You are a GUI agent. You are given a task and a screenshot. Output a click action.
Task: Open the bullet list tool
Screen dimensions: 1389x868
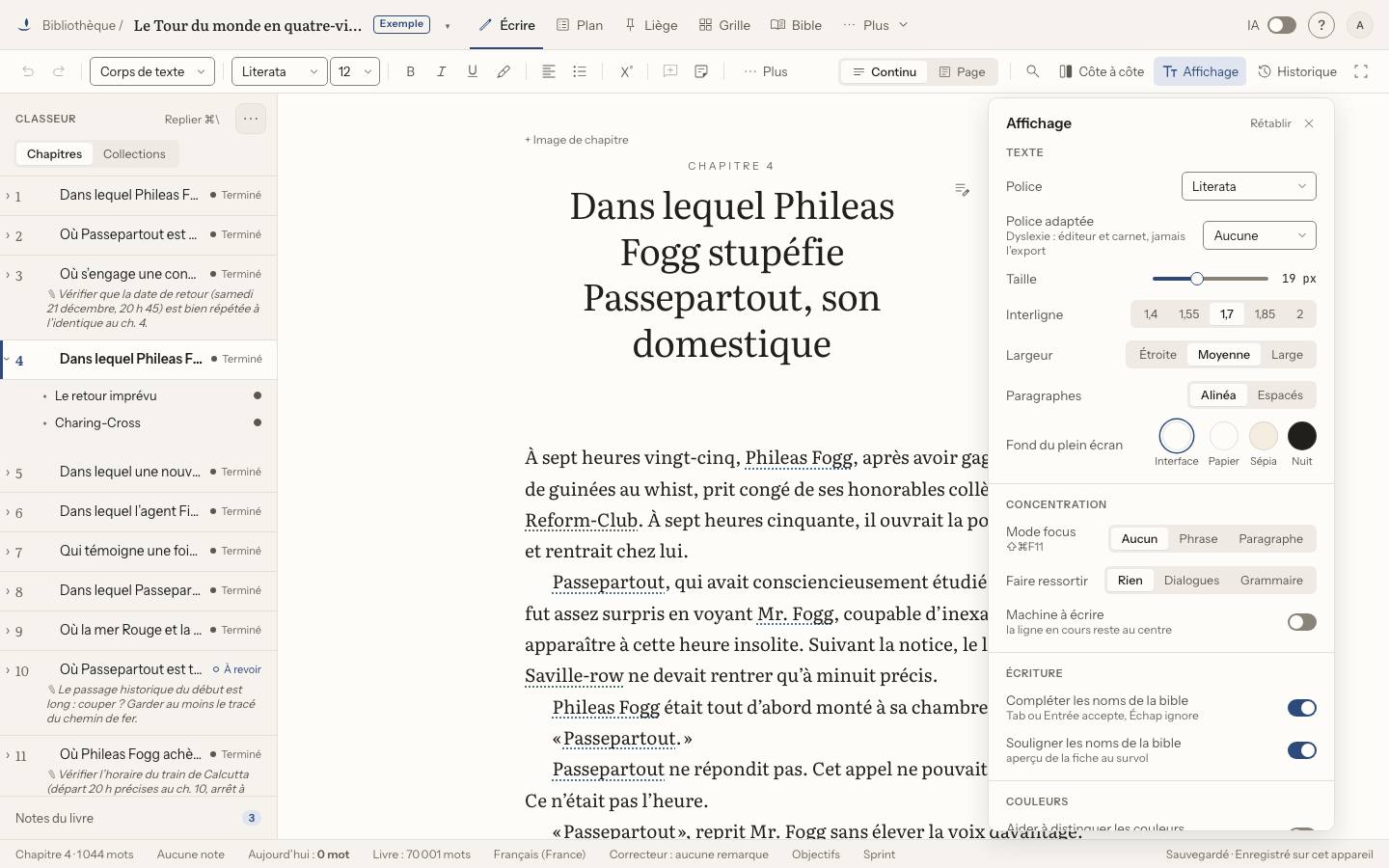(580, 71)
